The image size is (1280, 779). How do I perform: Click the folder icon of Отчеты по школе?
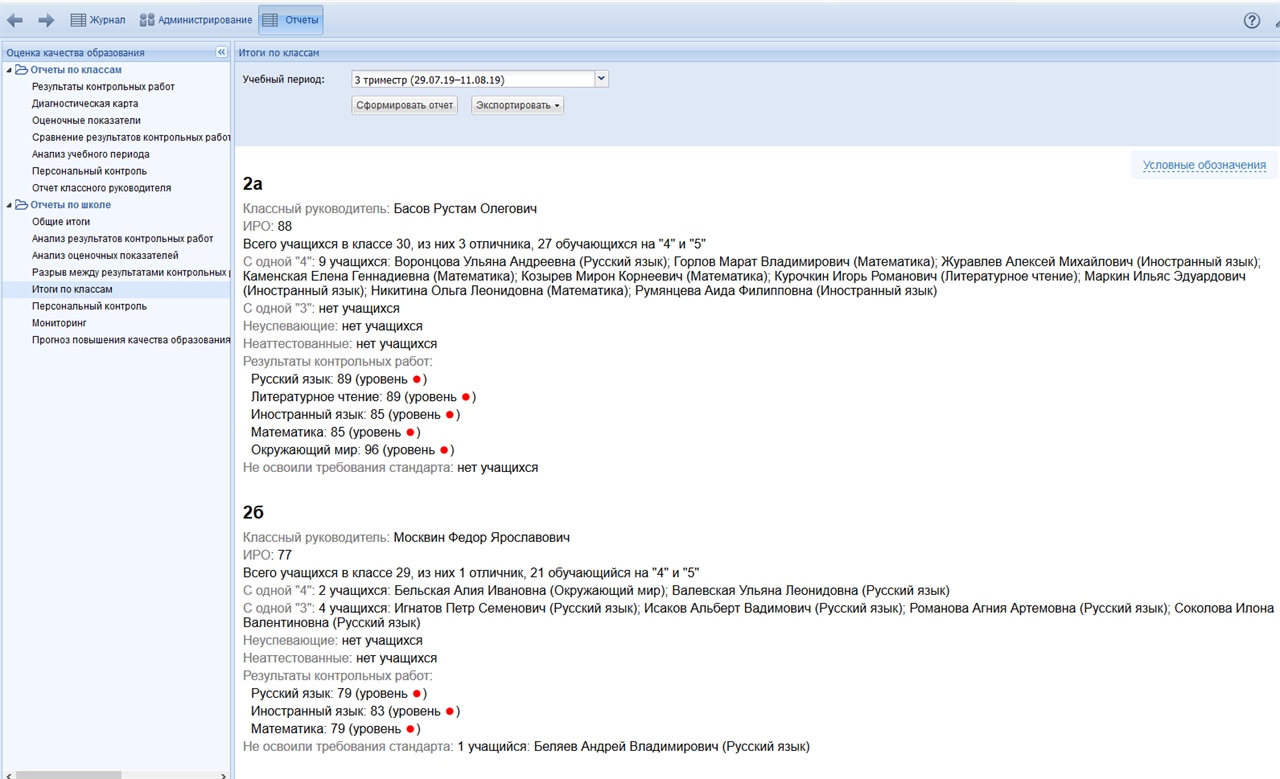21,205
